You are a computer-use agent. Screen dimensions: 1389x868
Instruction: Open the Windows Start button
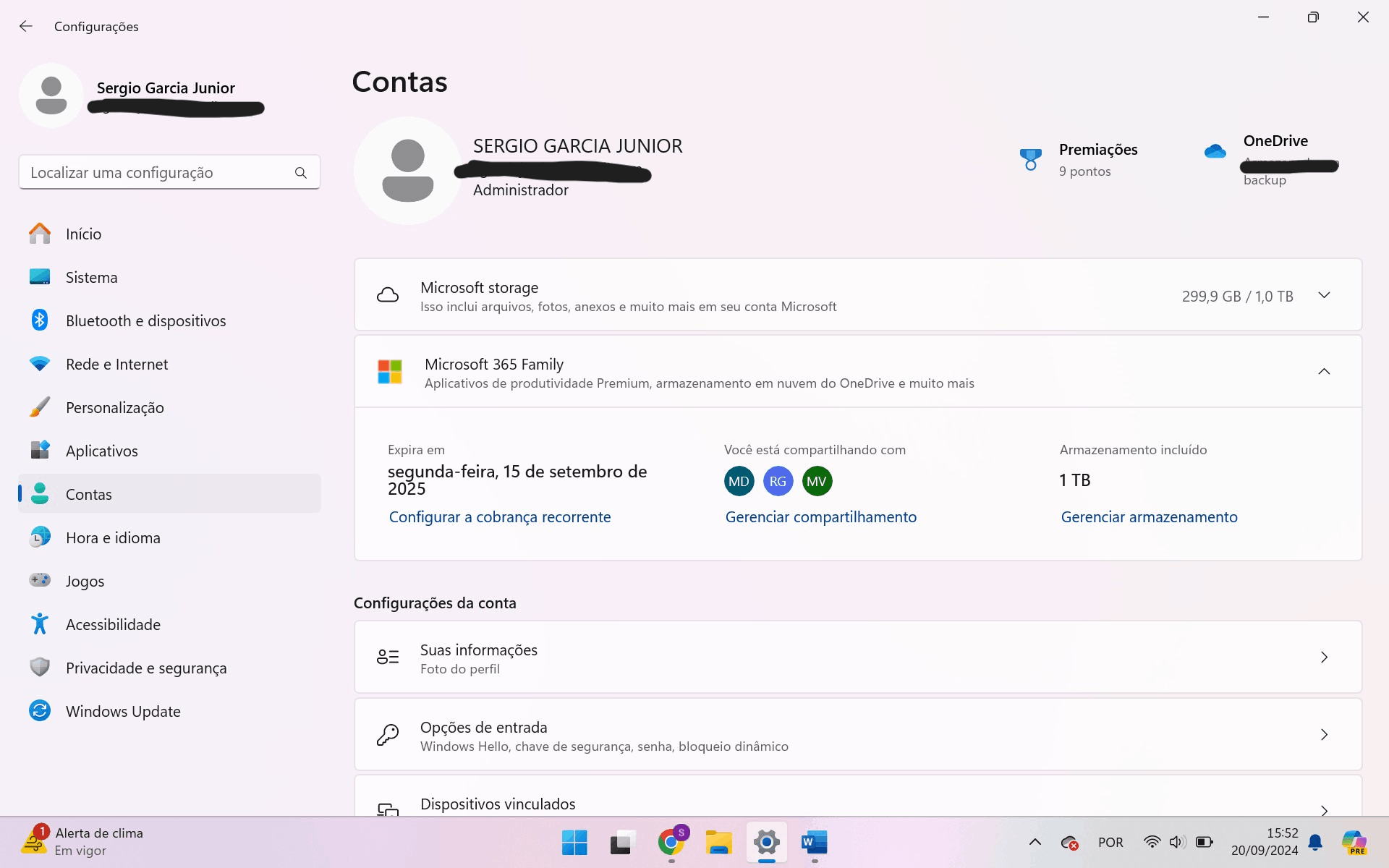(x=574, y=843)
